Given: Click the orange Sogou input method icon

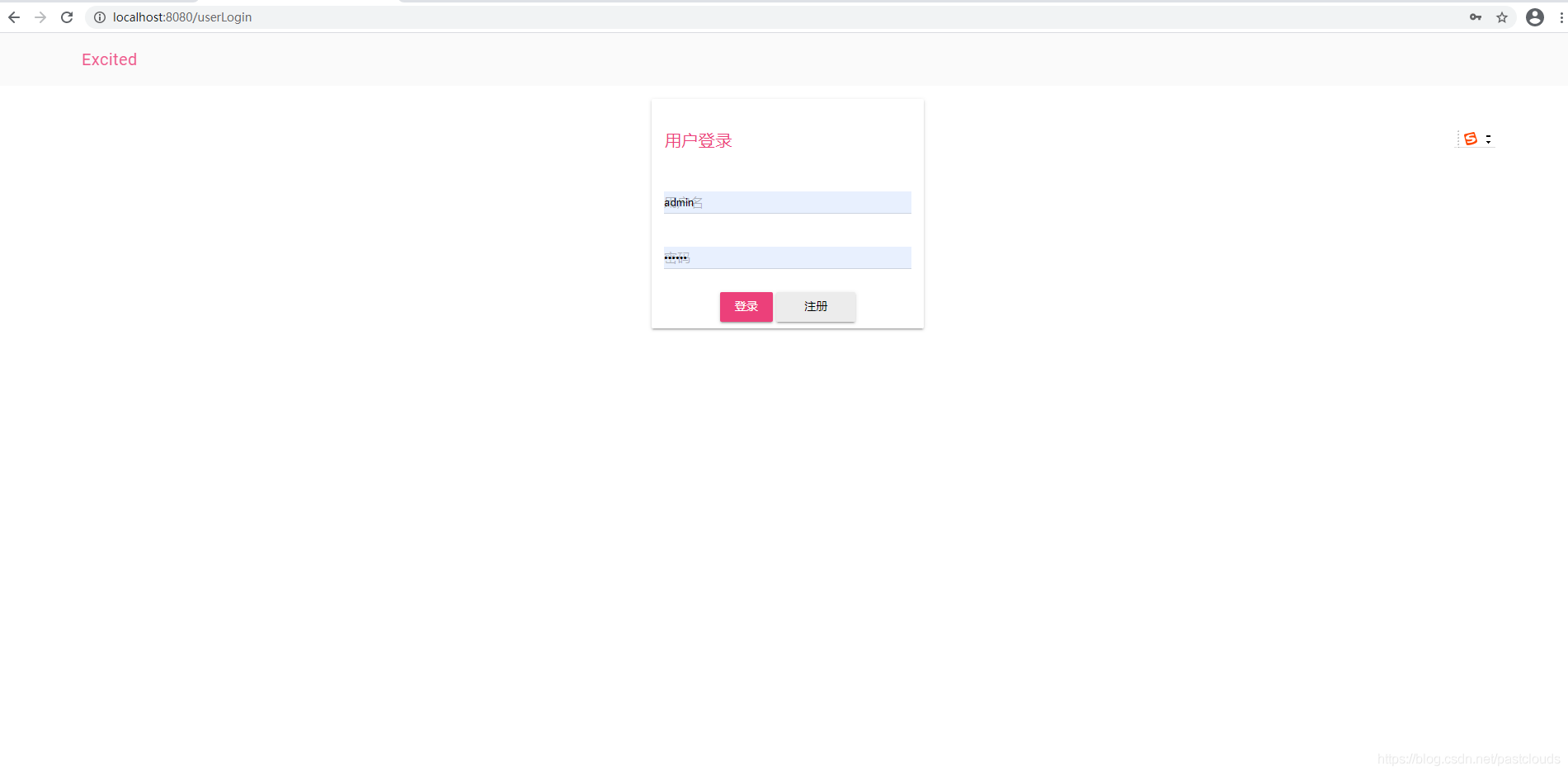Looking at the screenshot, I should click(1471, 139).
